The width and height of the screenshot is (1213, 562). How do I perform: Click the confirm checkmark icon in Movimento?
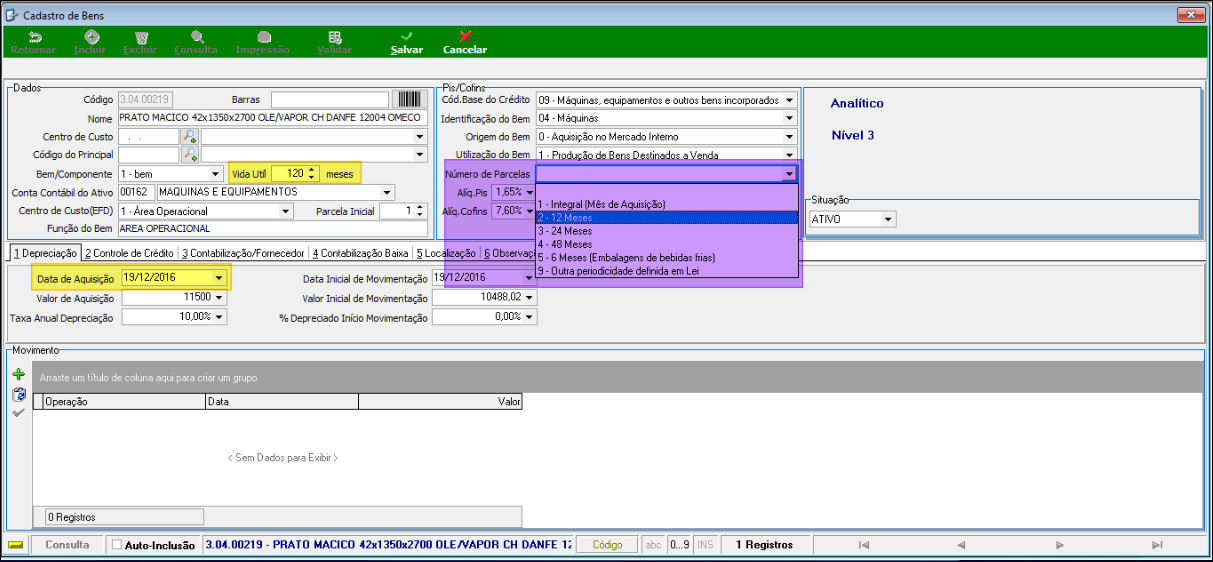18,412
